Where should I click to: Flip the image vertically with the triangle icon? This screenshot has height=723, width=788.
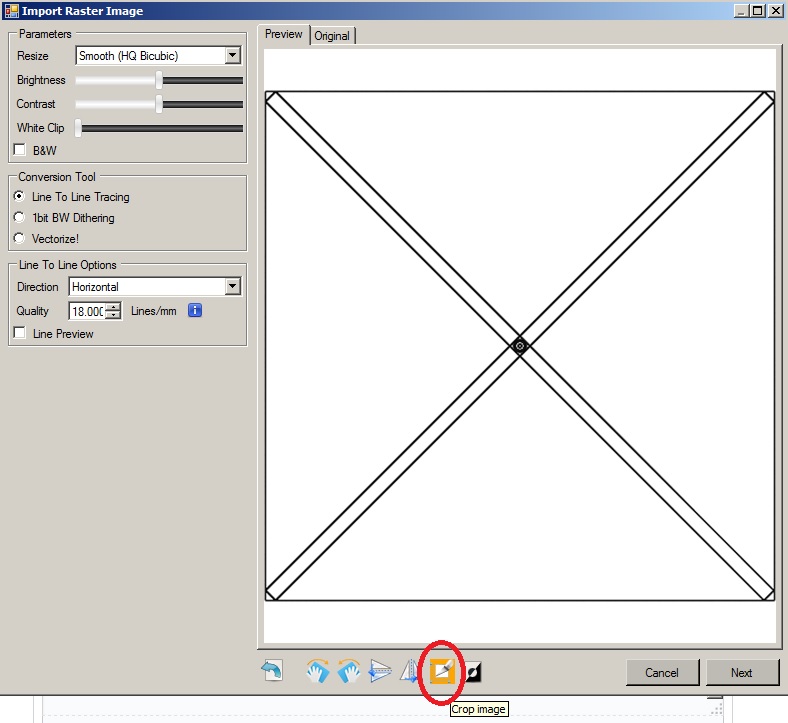point(380,671)
